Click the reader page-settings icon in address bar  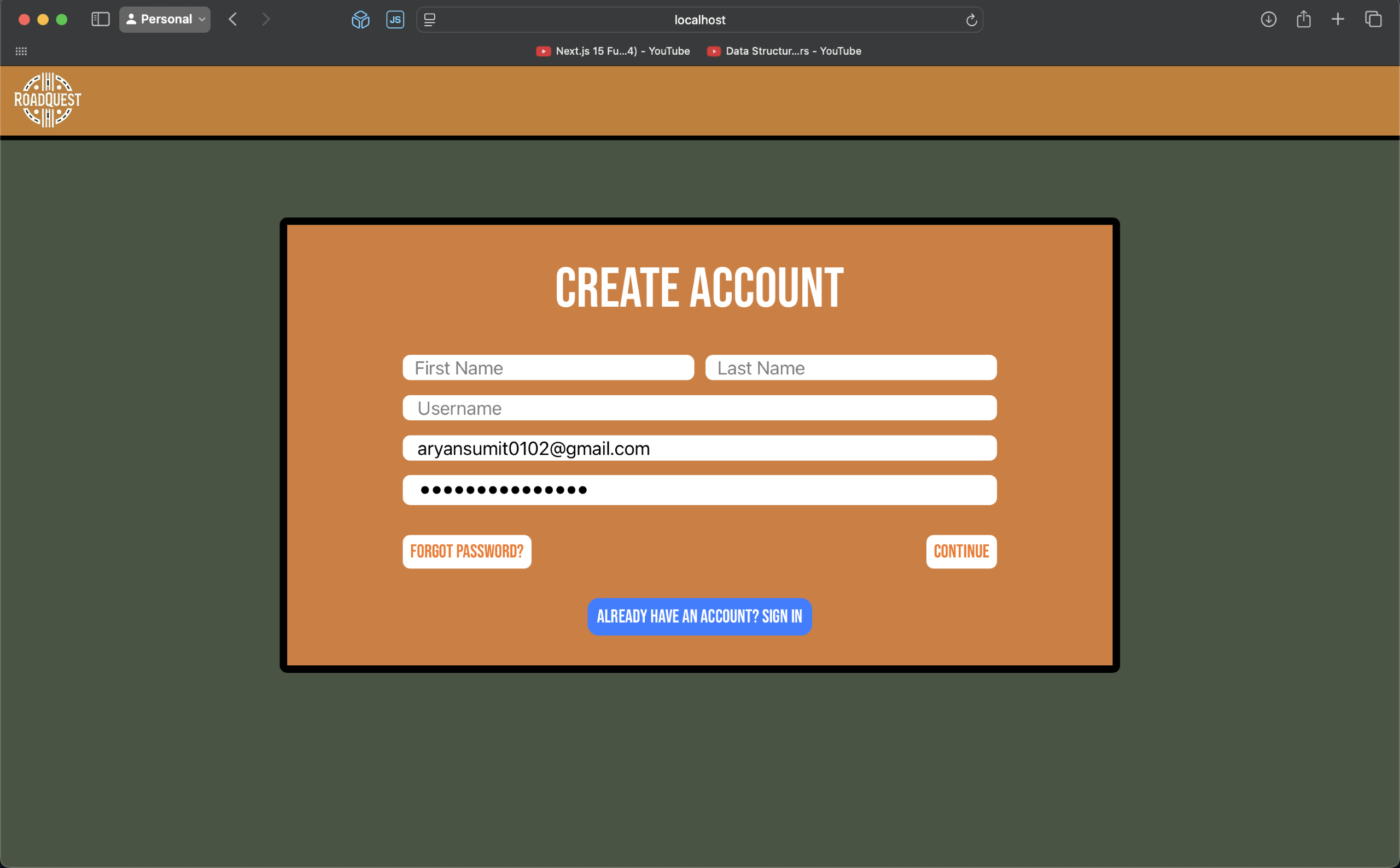coord(429,20)
